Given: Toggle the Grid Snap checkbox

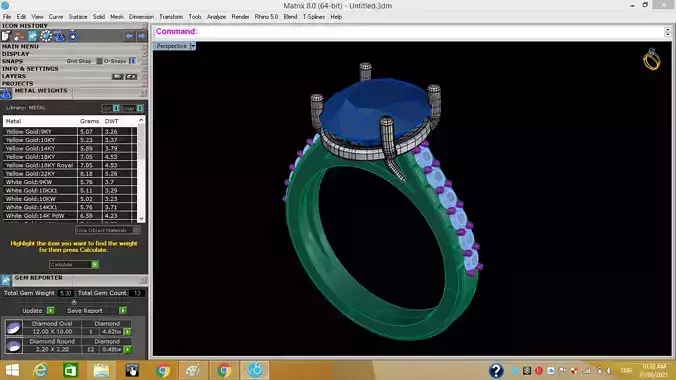Looking at the screenshot, I should coord(99,61).
